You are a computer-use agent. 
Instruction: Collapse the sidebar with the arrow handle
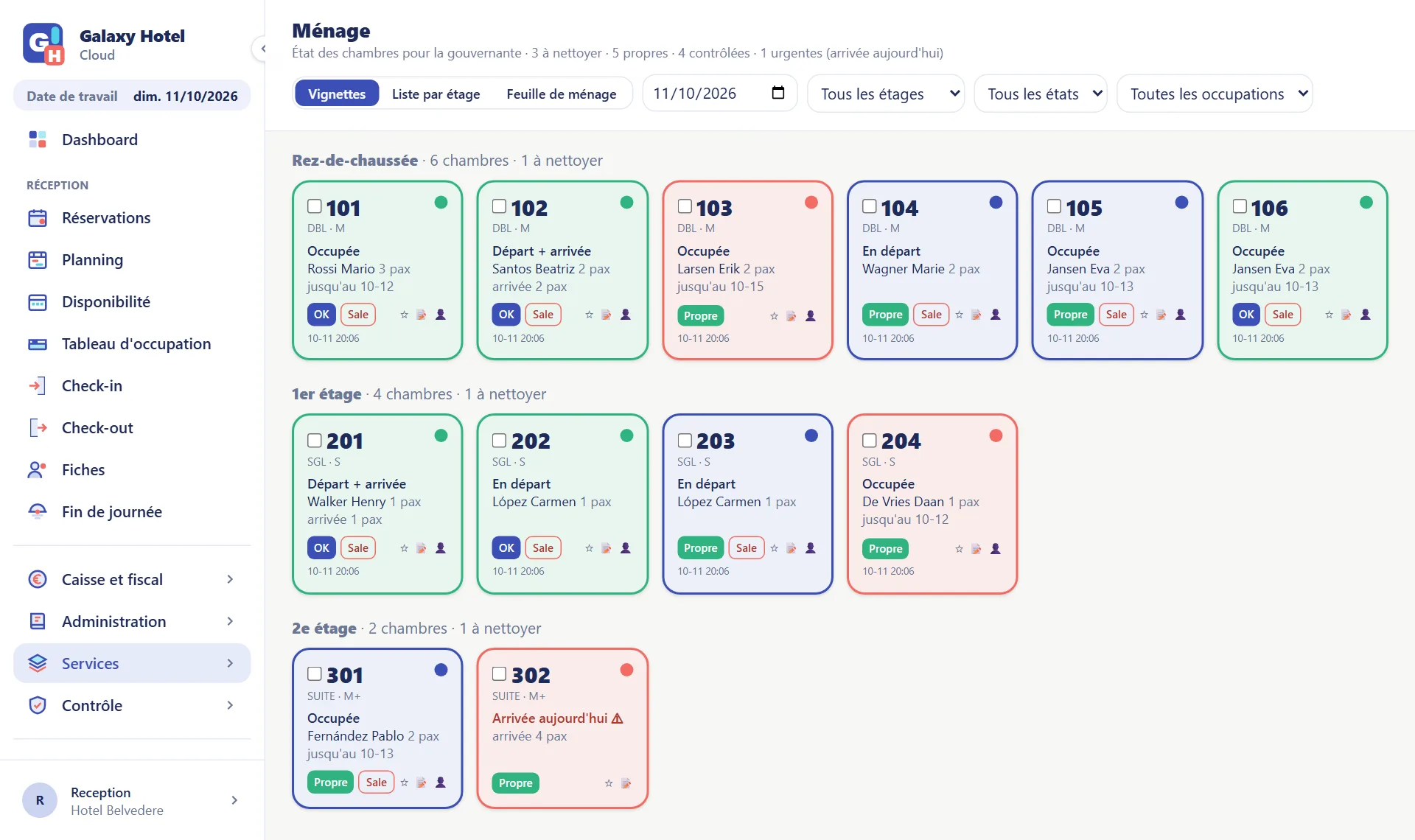262,49
